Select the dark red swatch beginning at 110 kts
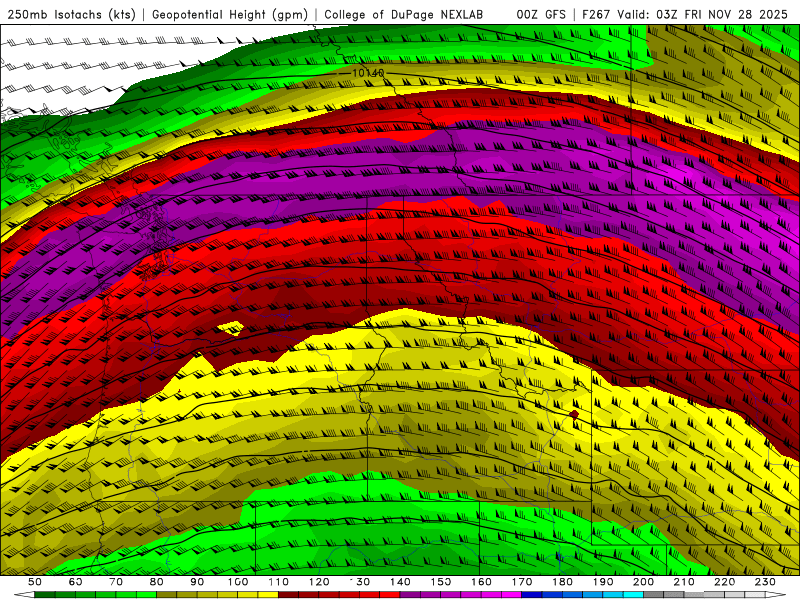 click(x=288, y=594)
